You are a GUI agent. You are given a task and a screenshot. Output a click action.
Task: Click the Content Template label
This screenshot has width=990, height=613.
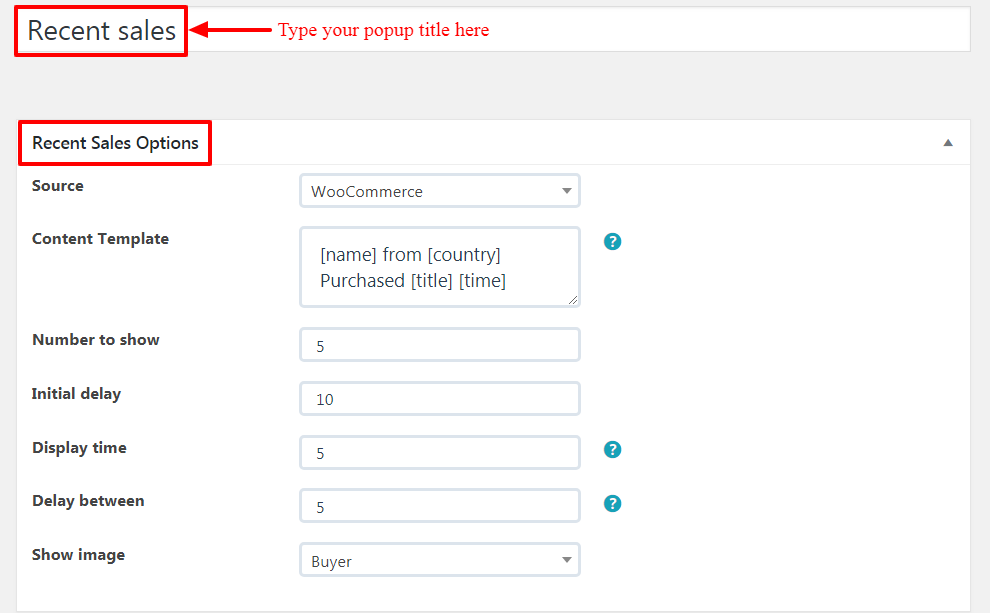click(x=100, y=239)
